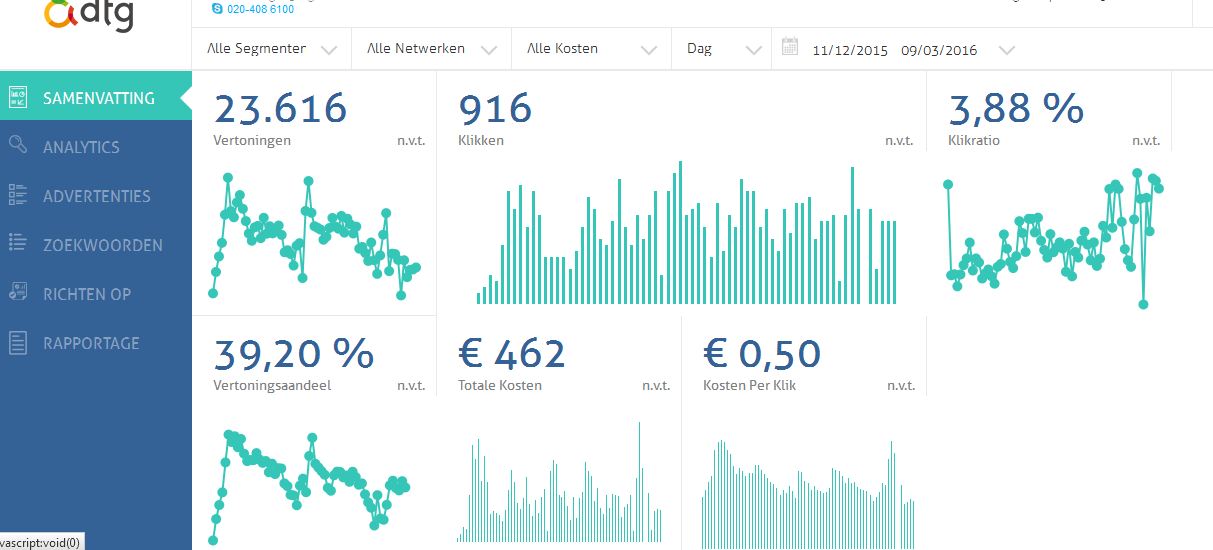The image size is (1213, 550).
Task: Go to the Zoekwoorden section
Action: [96, 245]
